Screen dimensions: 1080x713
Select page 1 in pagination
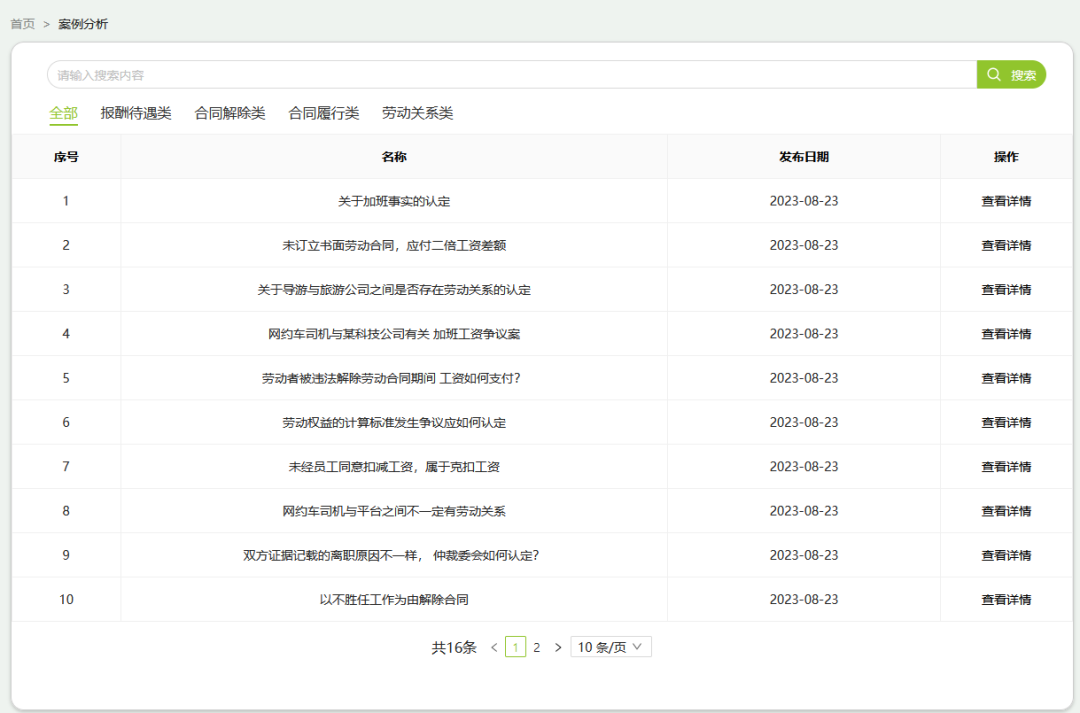pyautogui.click(x=516, y=648)
